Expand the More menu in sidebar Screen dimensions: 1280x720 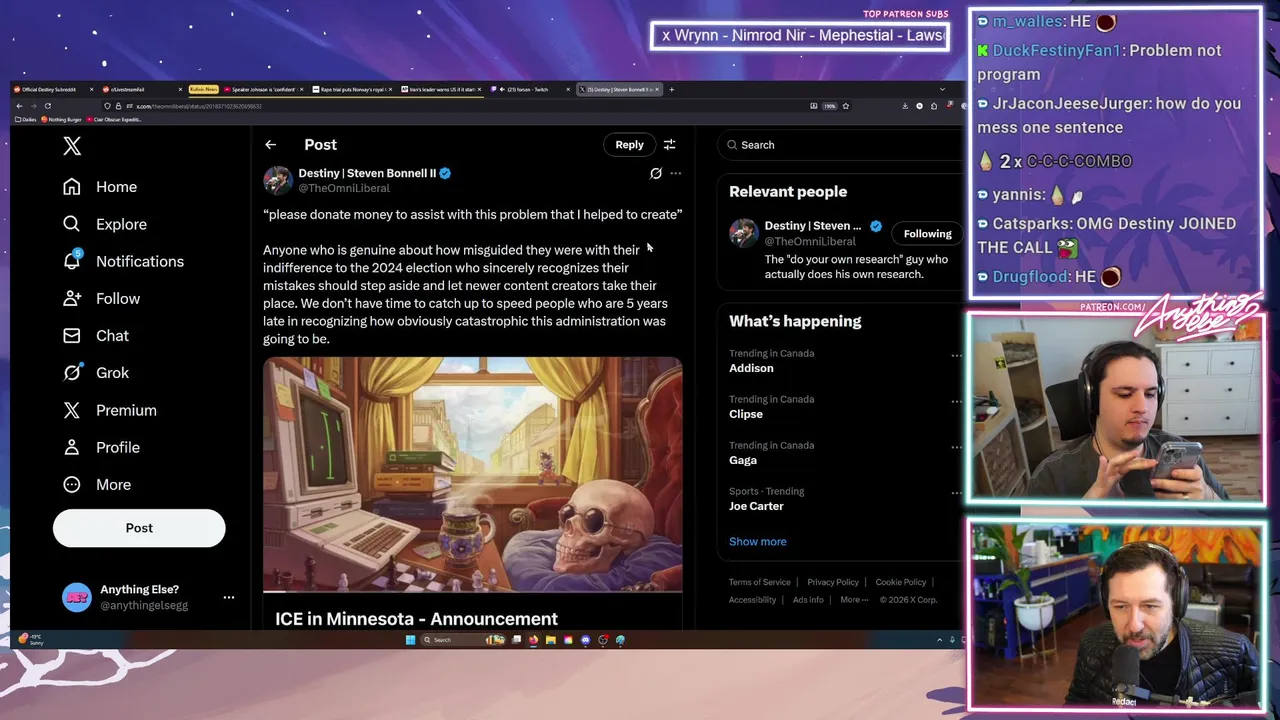(97, 484)
